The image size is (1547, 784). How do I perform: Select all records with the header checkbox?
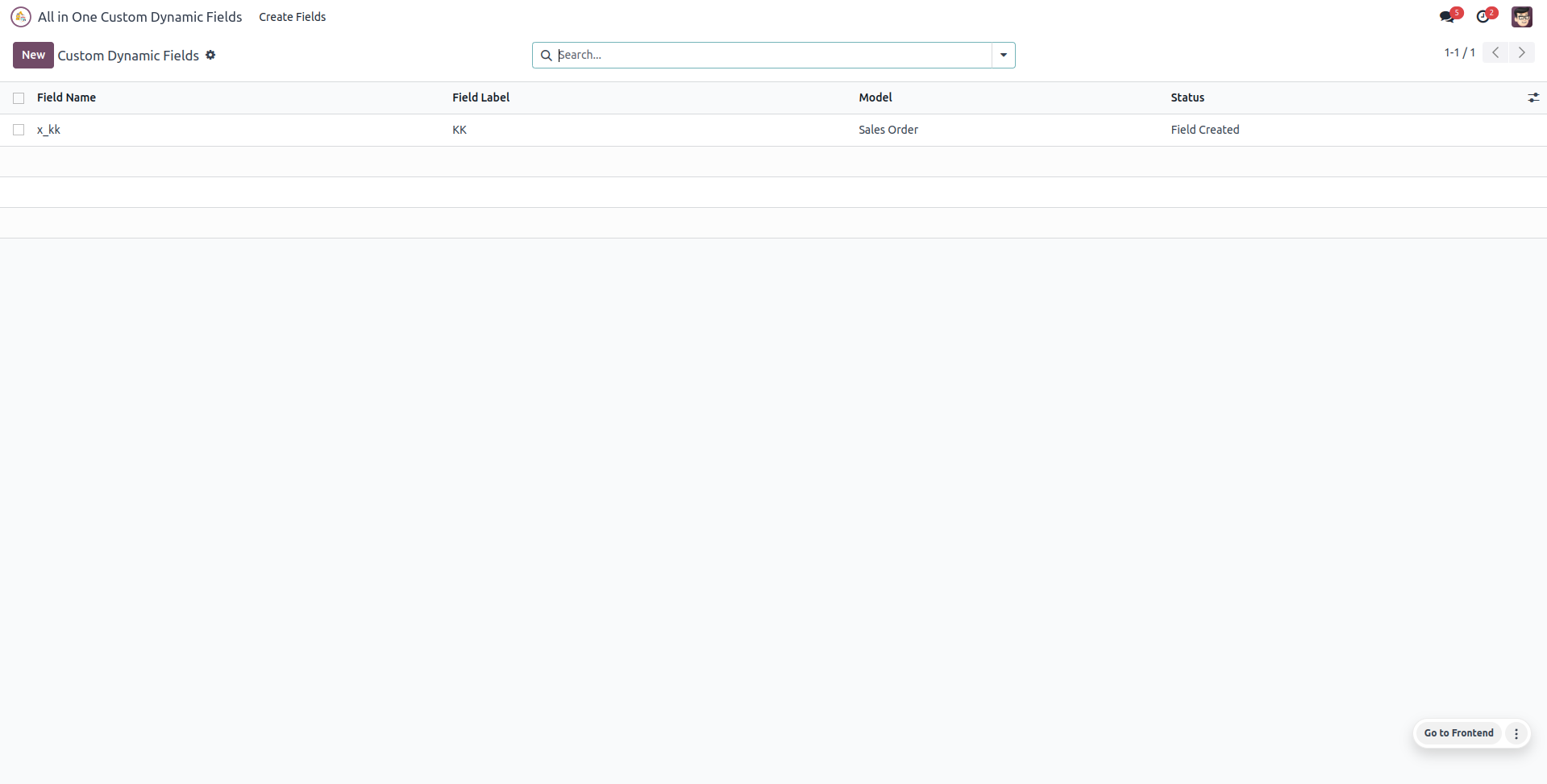pyautogui.click(x=19, y=98)
